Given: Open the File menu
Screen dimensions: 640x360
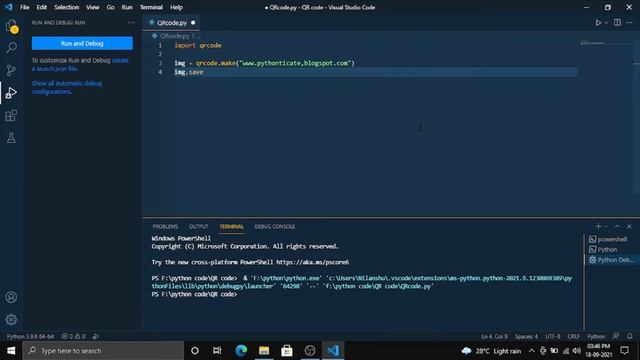Looking at the screenshot, I should point(24,7).
